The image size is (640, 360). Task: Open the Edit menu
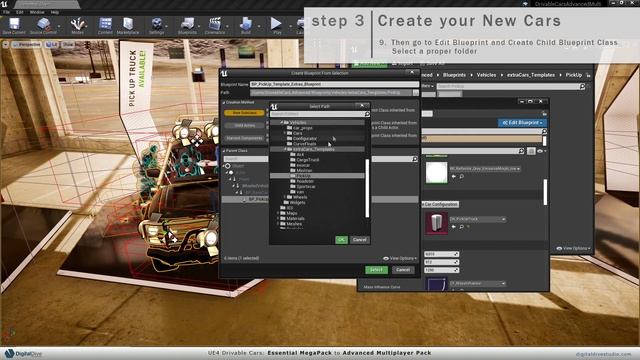point(20,12)
